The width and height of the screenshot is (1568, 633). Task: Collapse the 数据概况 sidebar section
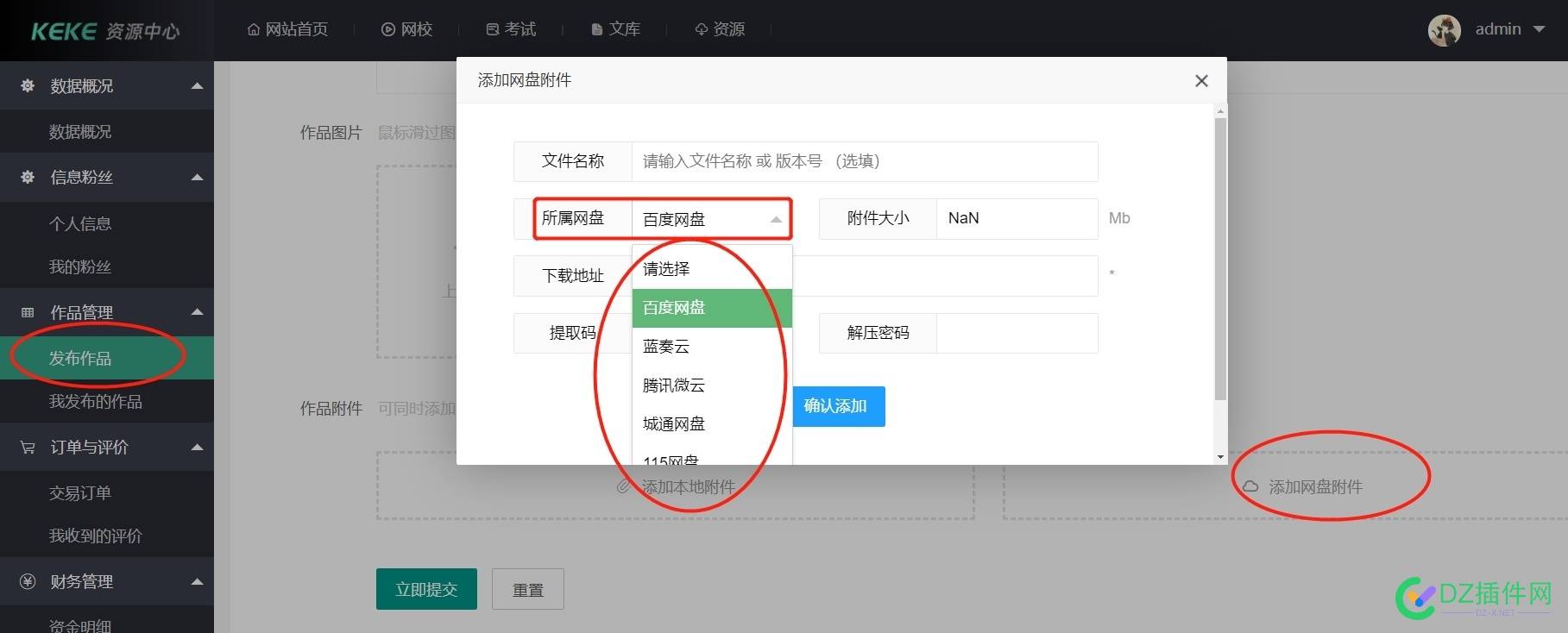197,85
